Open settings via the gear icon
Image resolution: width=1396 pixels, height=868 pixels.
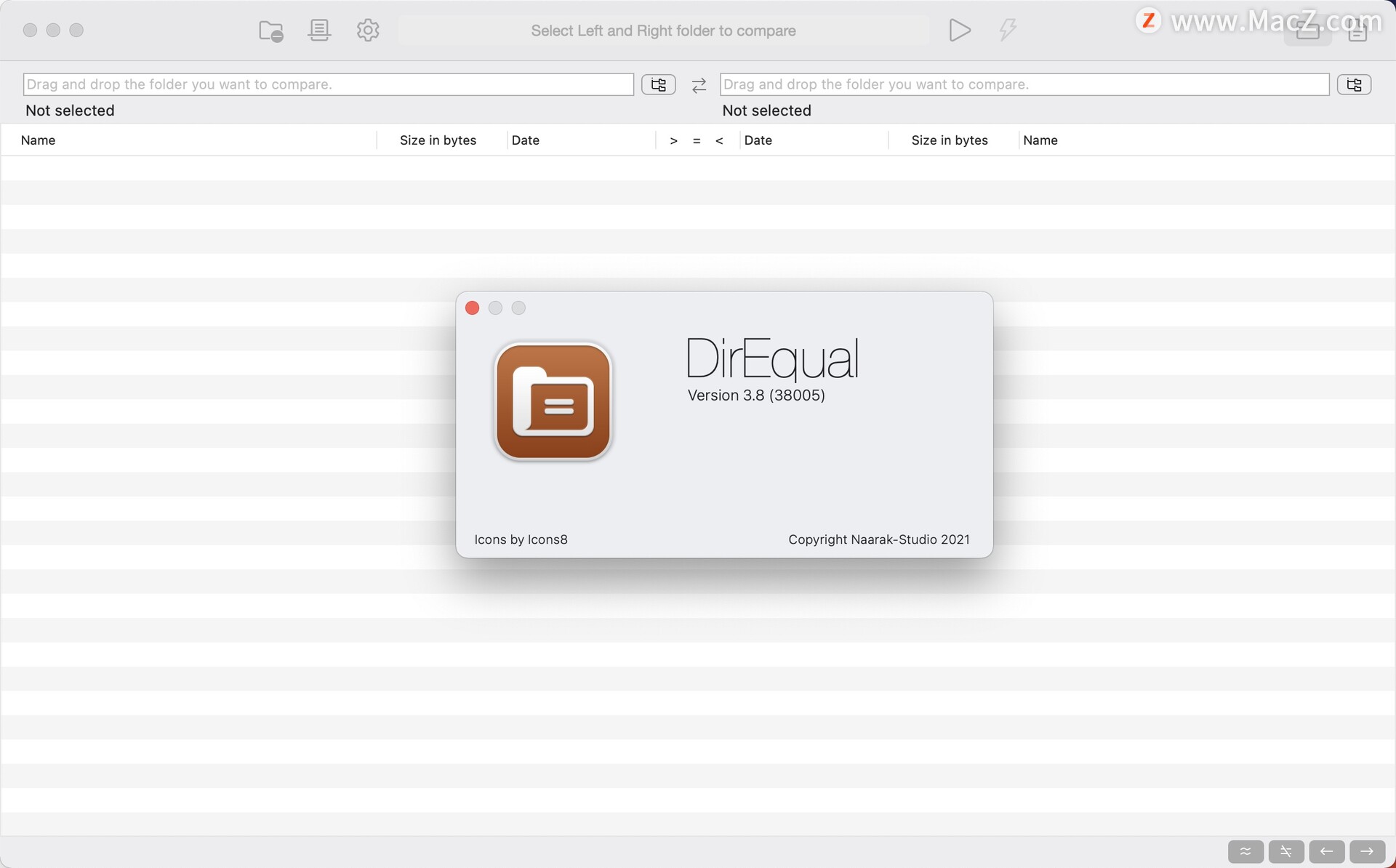pos(368,31)
